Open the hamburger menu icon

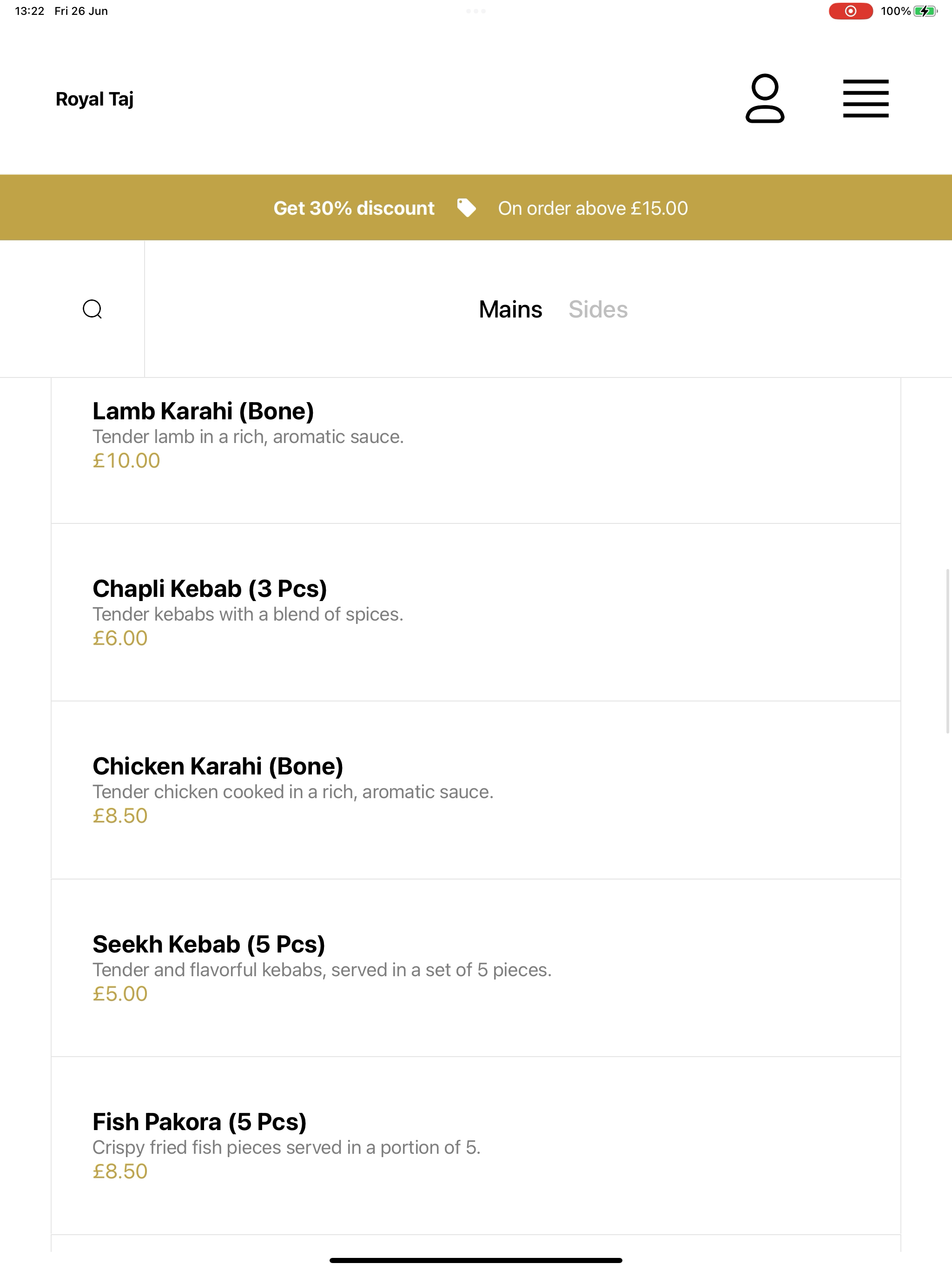tap(865, 99)
